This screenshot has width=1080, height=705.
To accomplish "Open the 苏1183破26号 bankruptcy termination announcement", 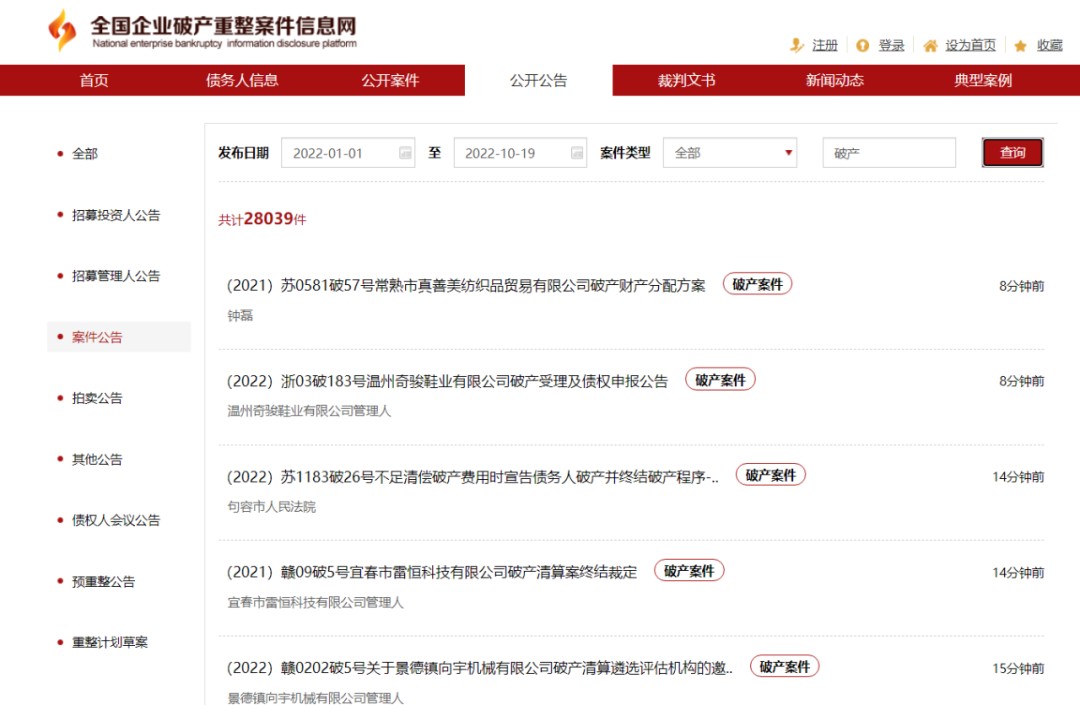I will click(x=472, y=477).
